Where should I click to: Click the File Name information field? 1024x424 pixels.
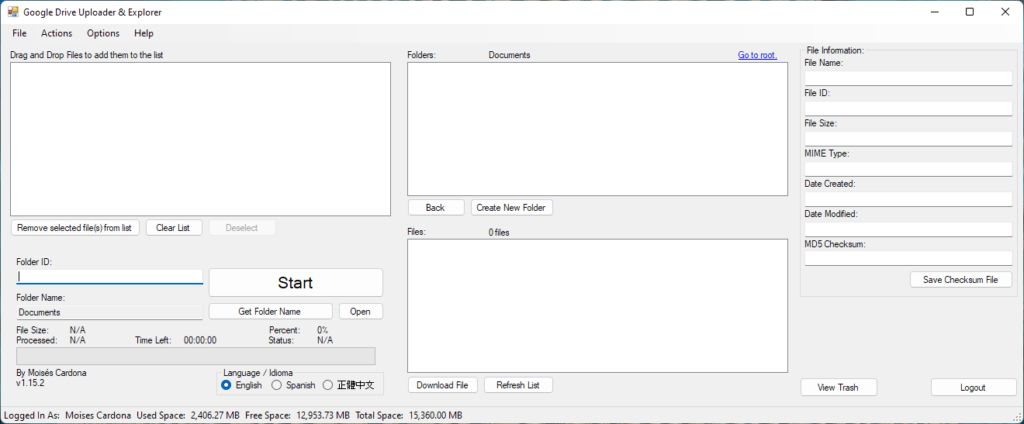tap(908, 78)
